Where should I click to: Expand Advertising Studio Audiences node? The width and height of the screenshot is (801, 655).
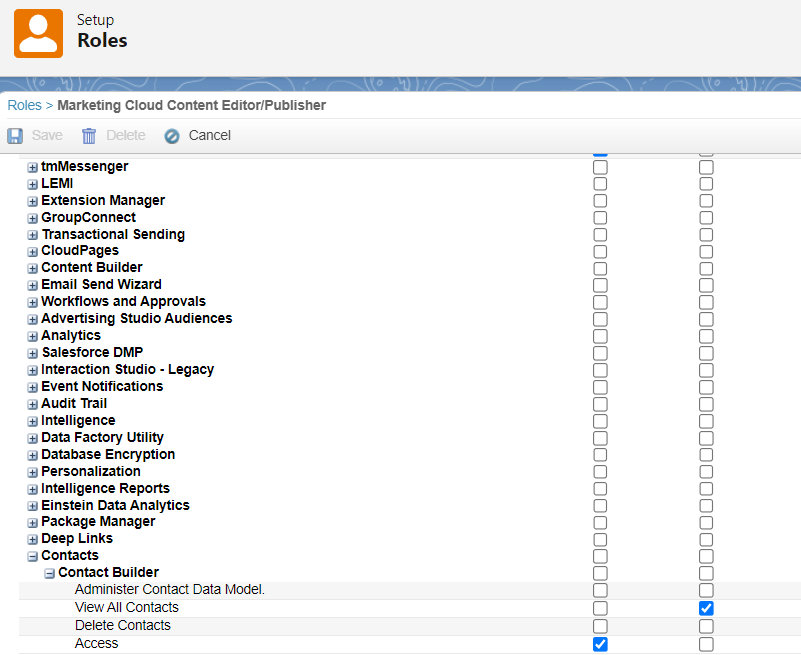point(33,319)
